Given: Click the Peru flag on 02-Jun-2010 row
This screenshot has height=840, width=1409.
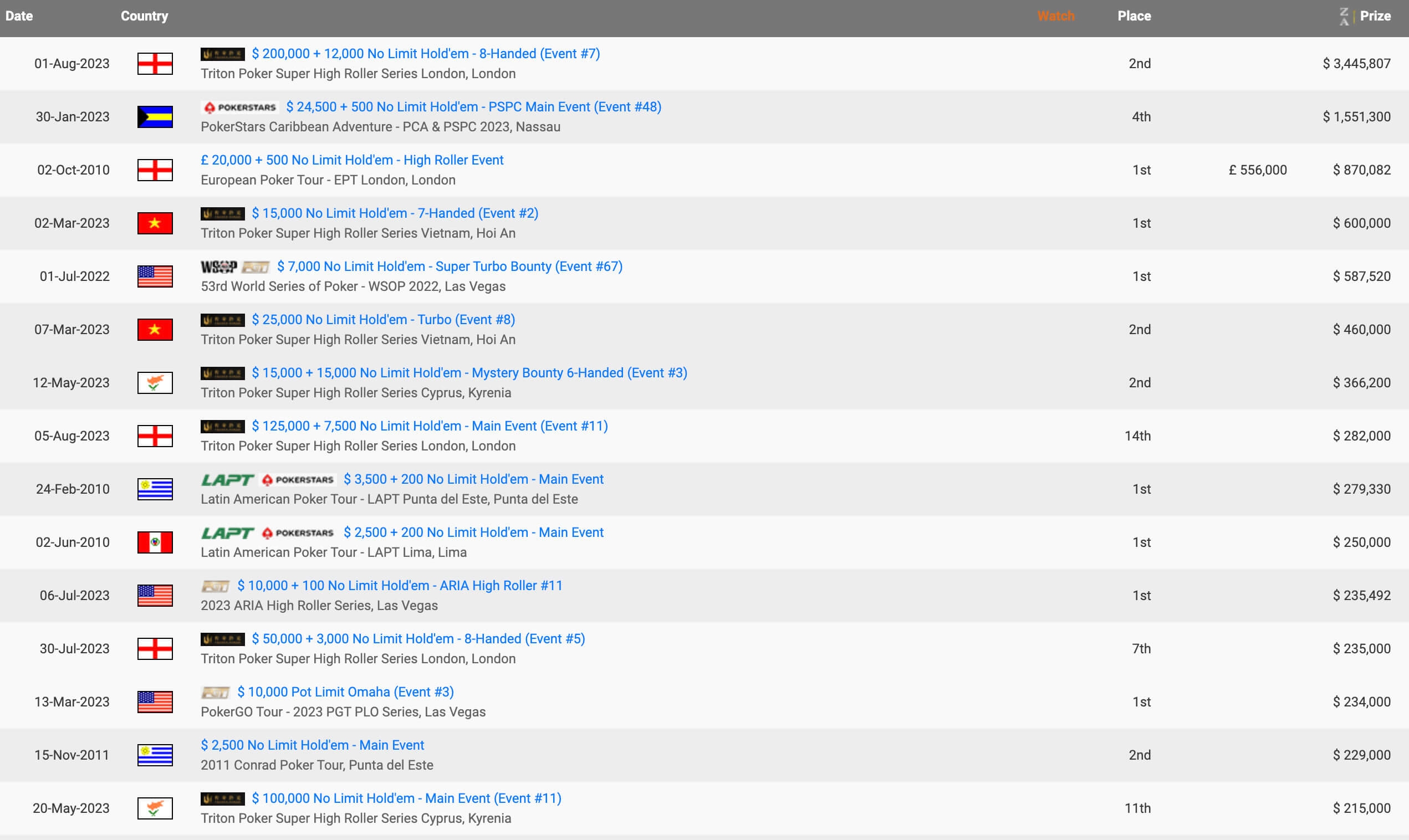Looking at the screenshot, I should (155, 543).
